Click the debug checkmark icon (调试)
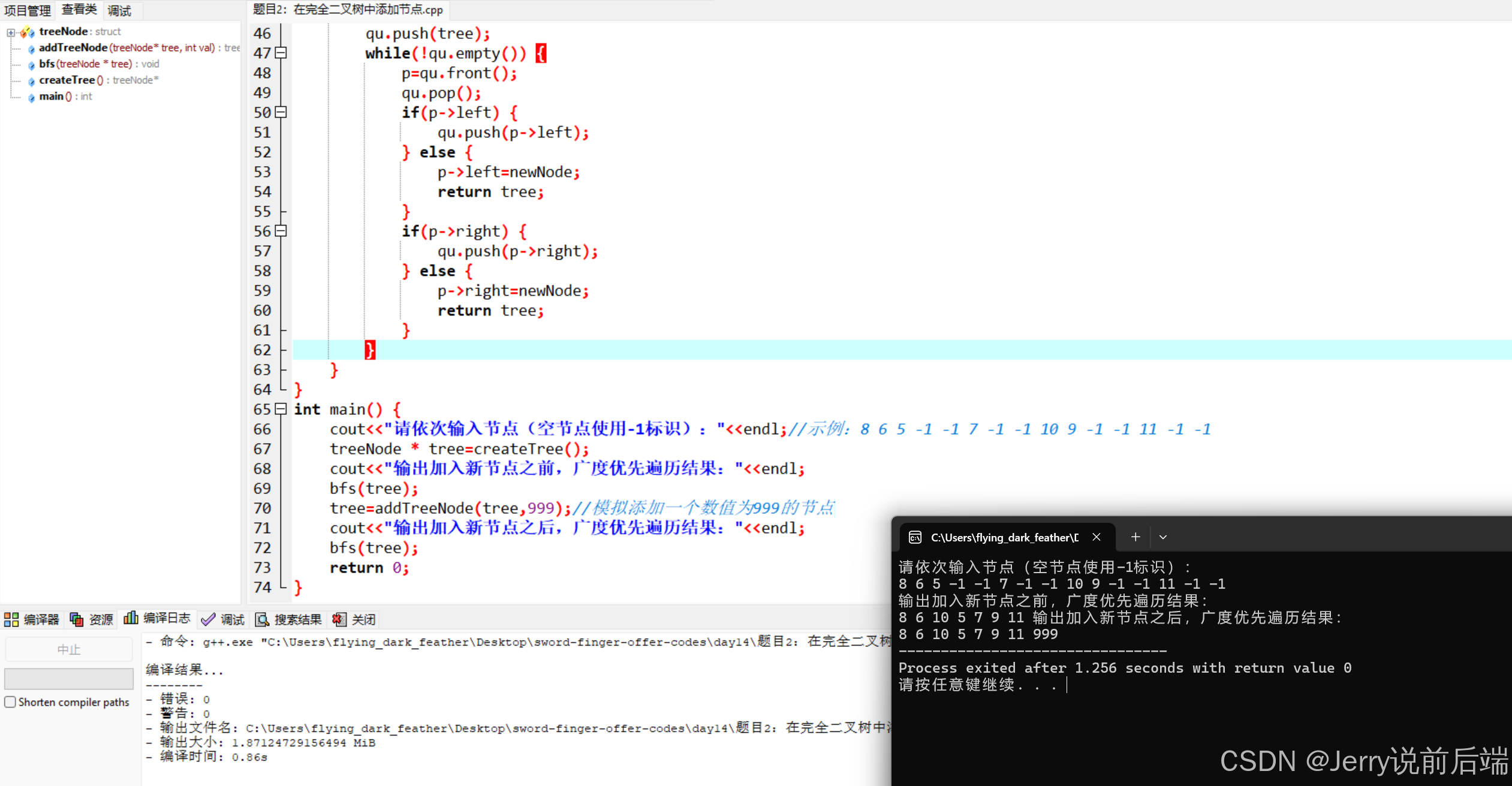1512x786 pixels. click(x=208, y=619)
